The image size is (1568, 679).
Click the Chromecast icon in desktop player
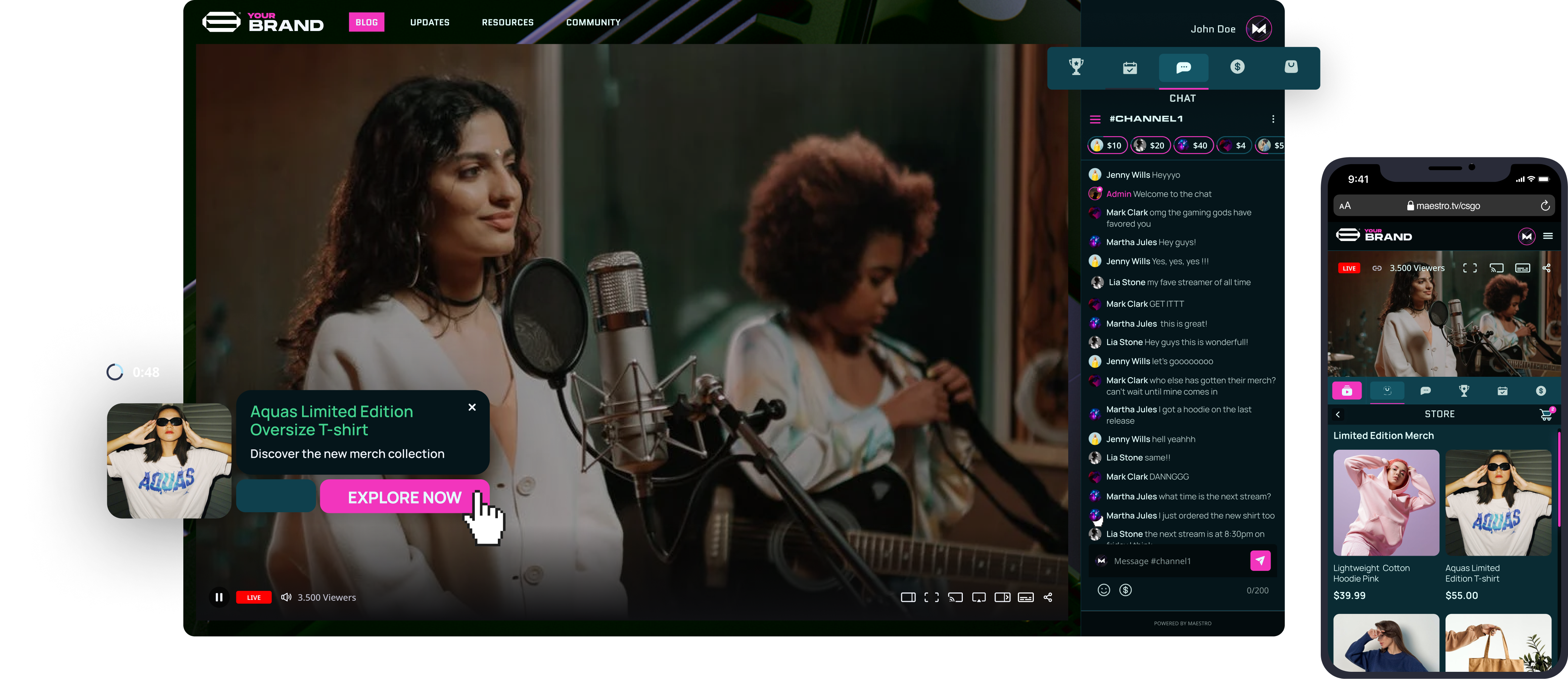(955, 597)
